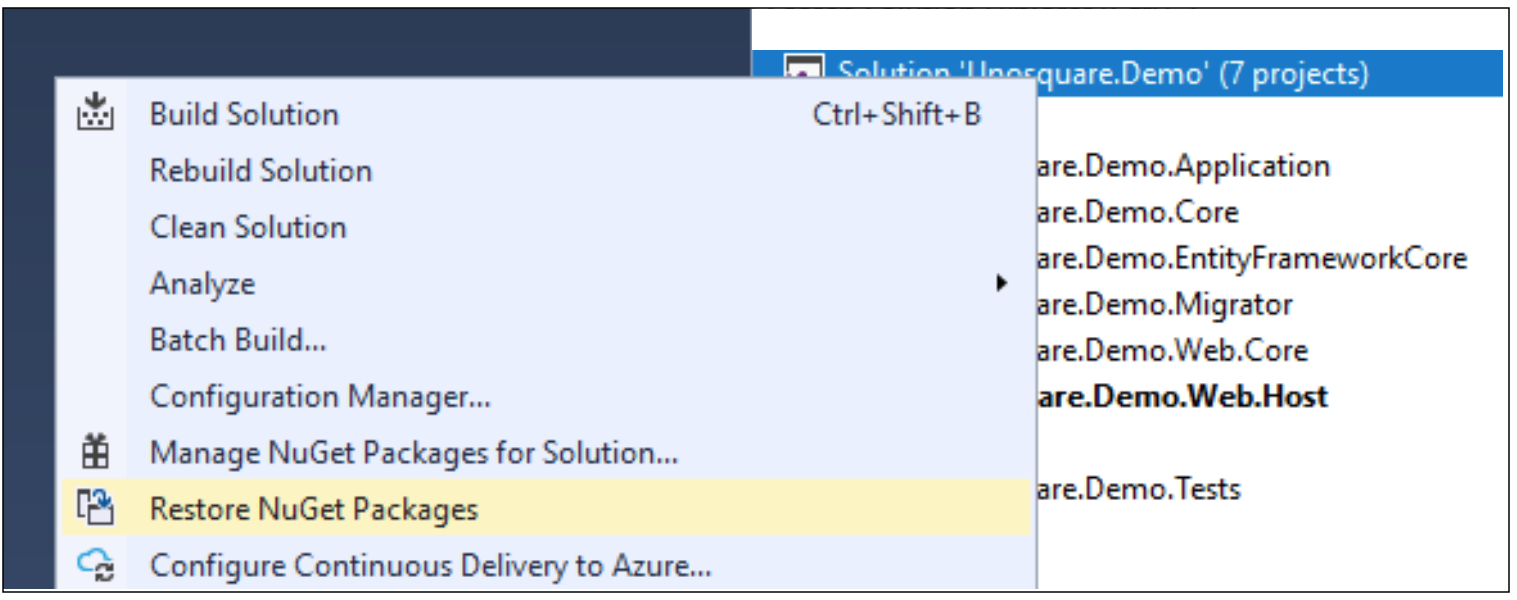Click the Azure cloud delivery icon

click(x=96, y=566)
